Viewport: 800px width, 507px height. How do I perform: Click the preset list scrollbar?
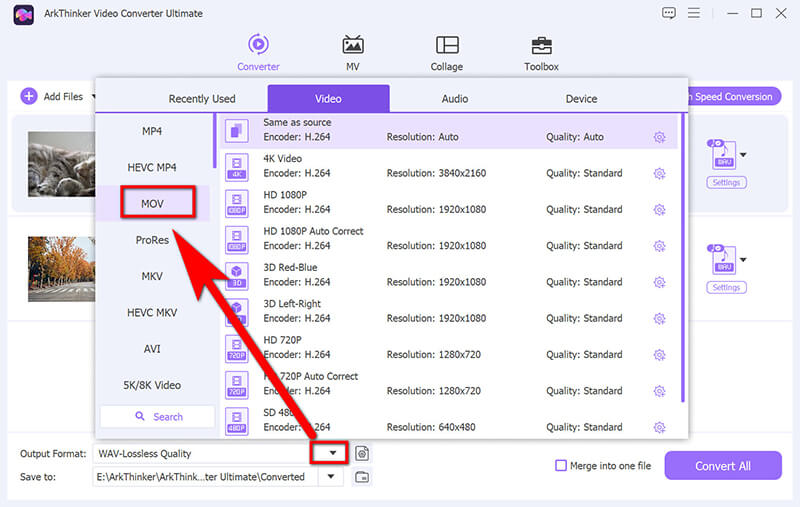click(x=683, y=259)
